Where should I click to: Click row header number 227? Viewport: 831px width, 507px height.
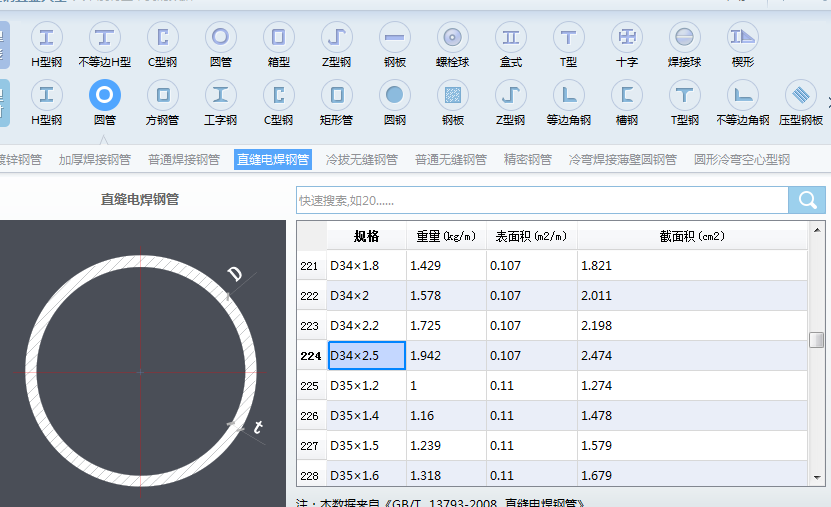(311, 446)
